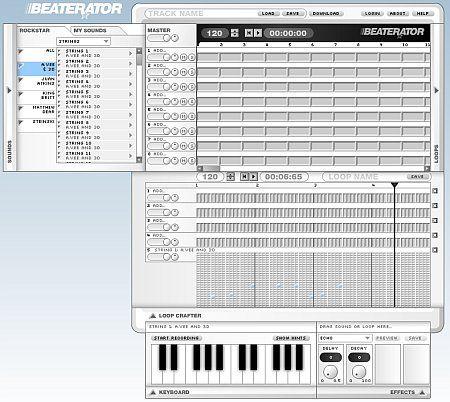This screenshot has height=402, width=450.
Task: Switch to the My Sounds tab
Action: click(x=90, y=30)
